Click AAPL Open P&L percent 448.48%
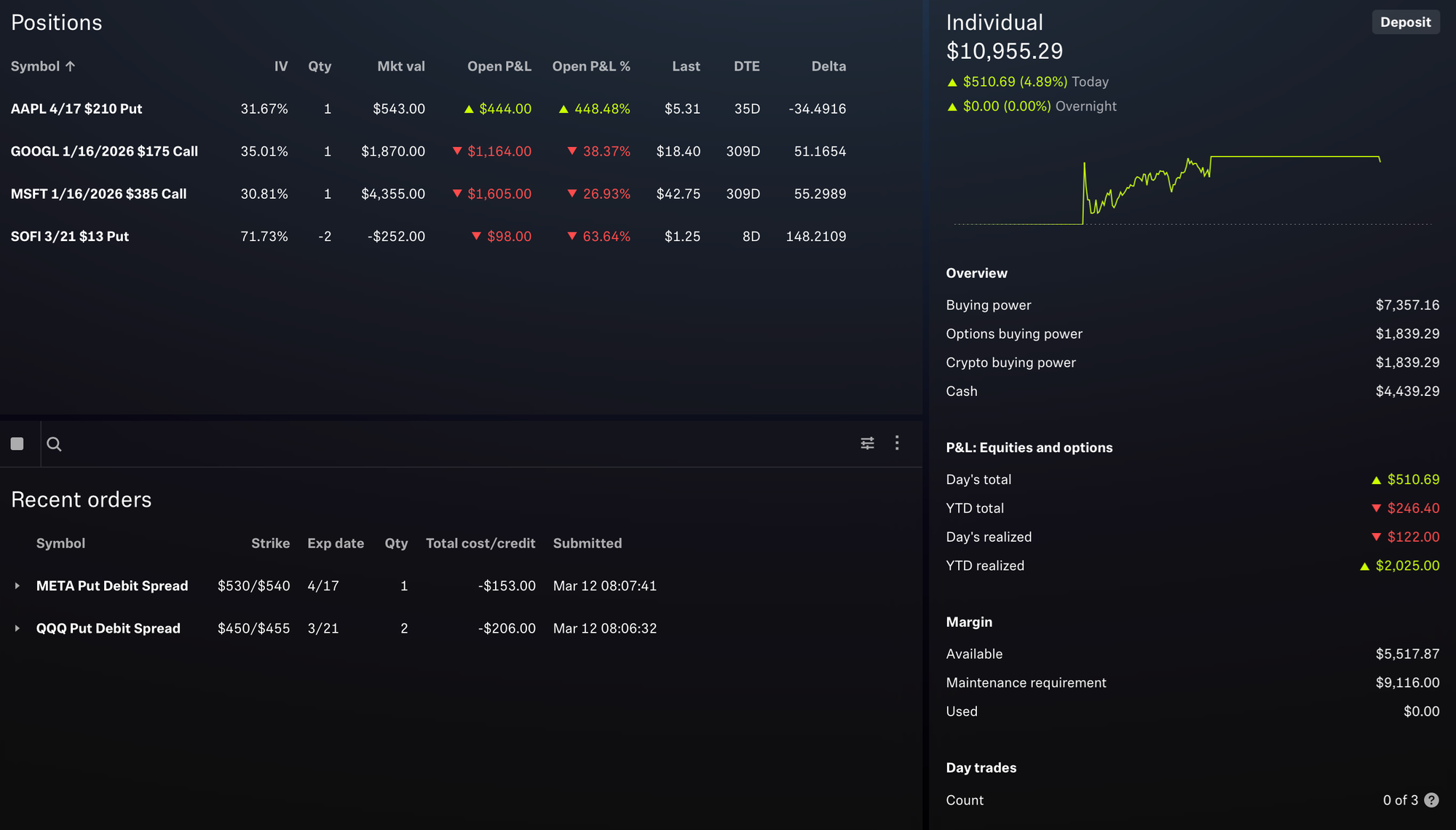 point(602,108)
